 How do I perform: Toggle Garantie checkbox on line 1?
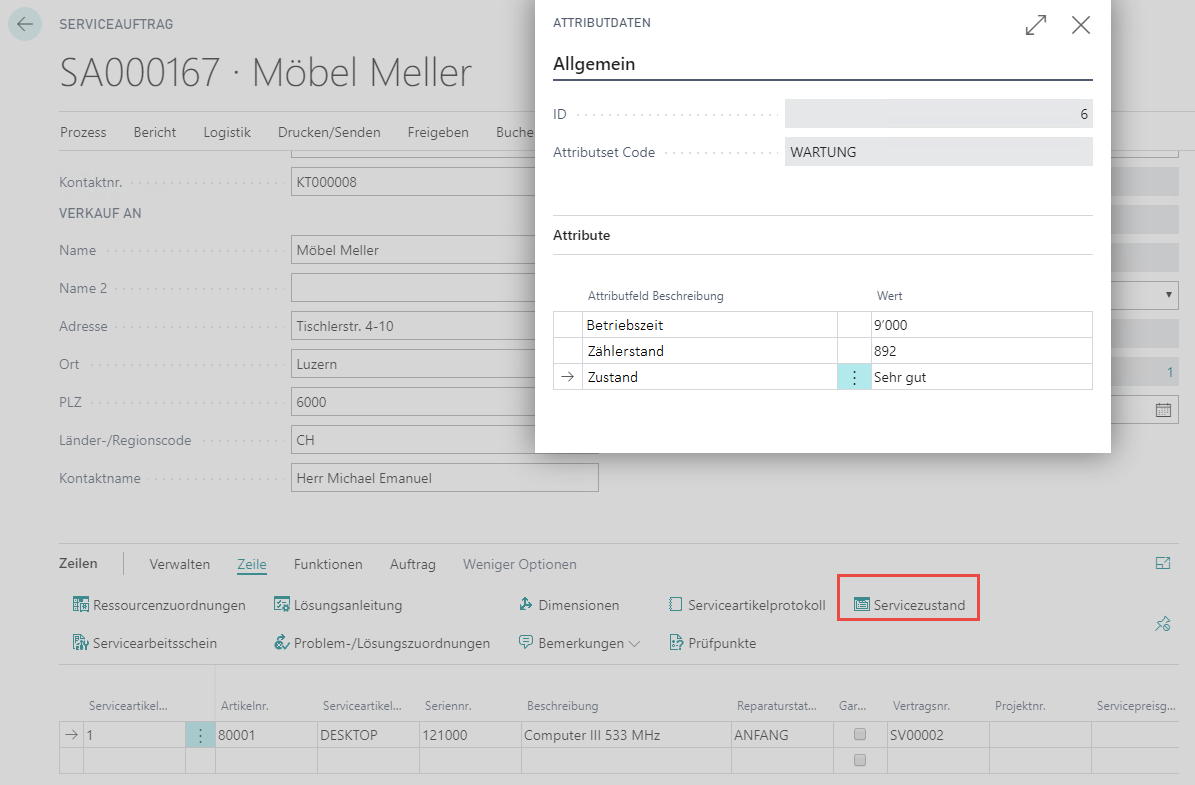tap(860, 735)
